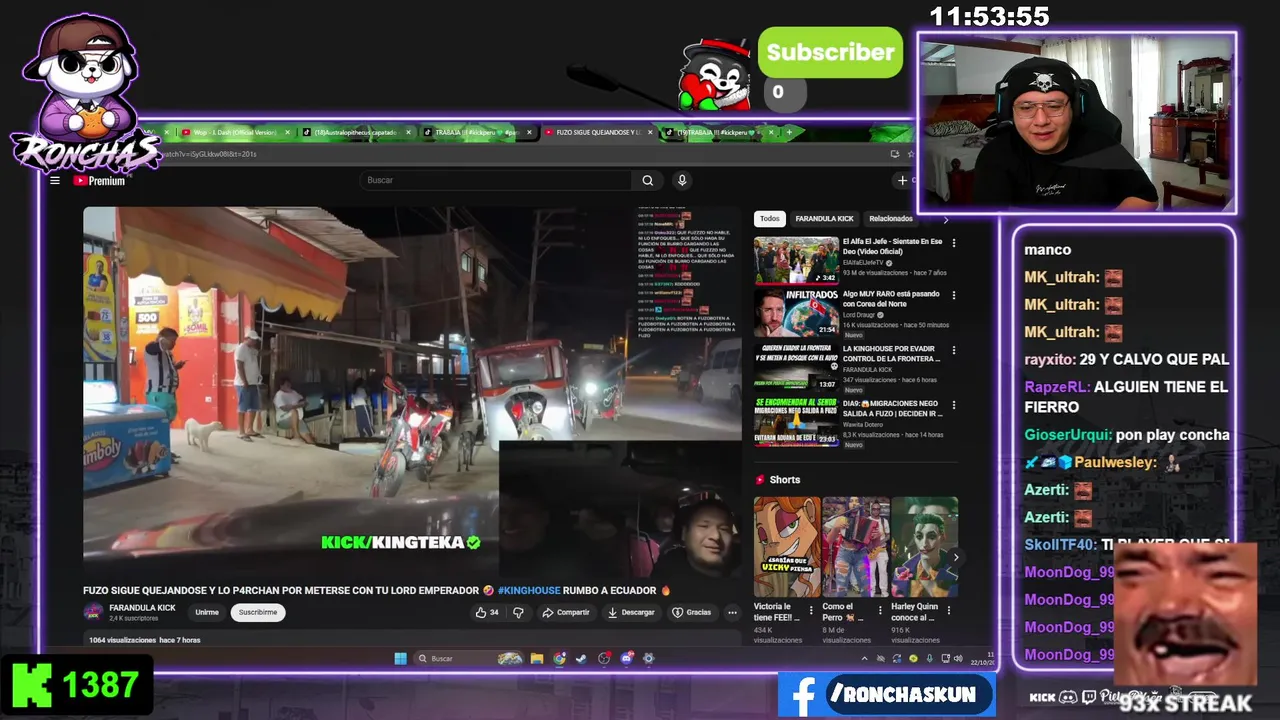
Task: Select the Todos filter chip
Action: click(x=769, y=219)
